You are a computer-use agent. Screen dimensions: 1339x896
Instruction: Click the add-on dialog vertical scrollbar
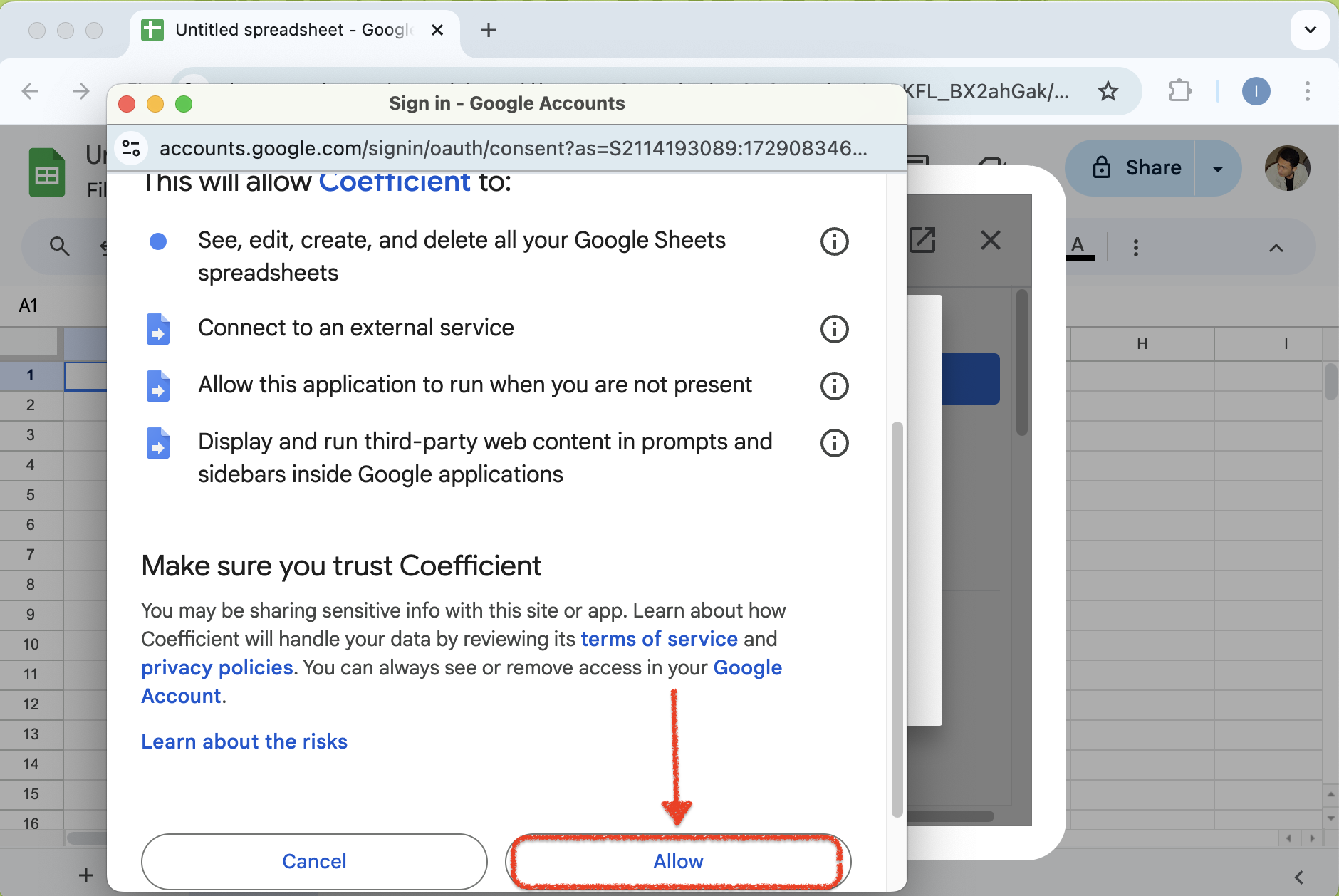coord(1021,363)
